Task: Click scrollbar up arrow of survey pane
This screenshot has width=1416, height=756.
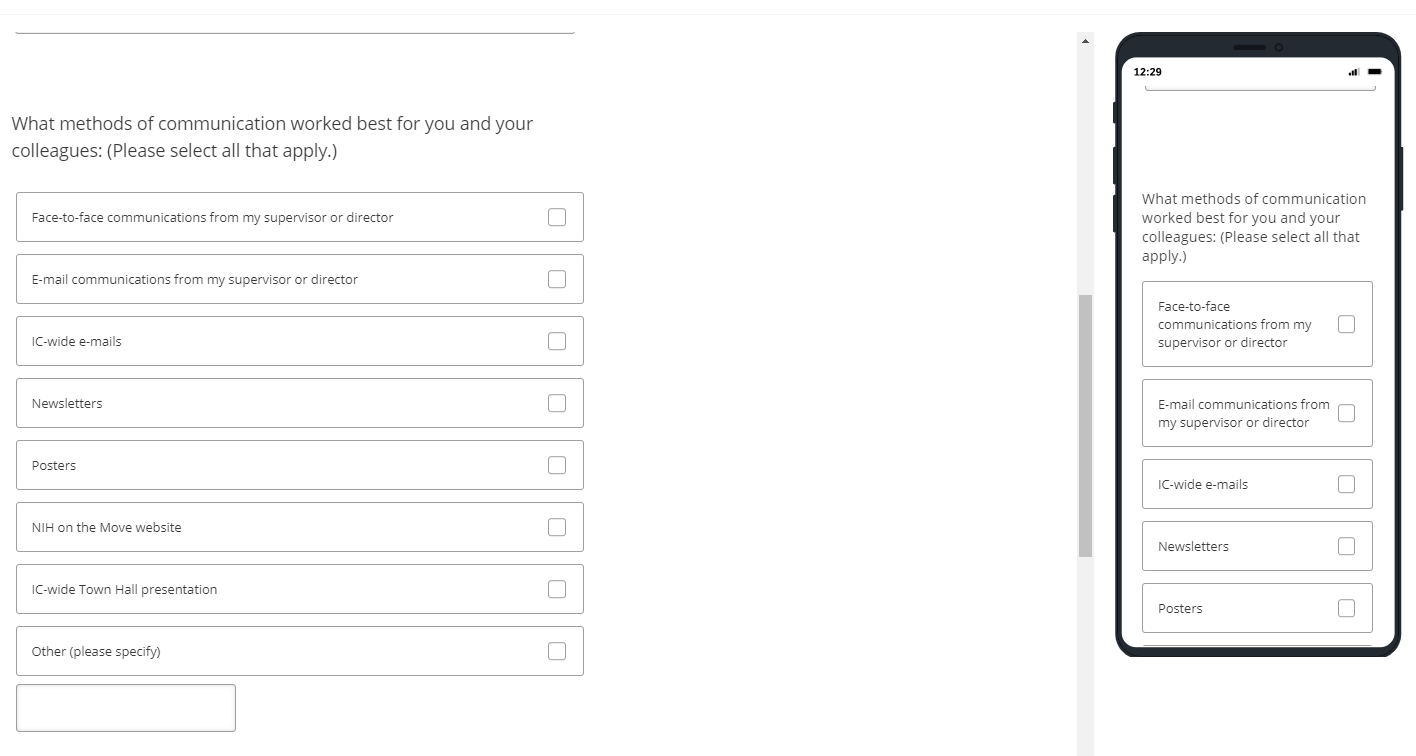Action: point(1085,41)
